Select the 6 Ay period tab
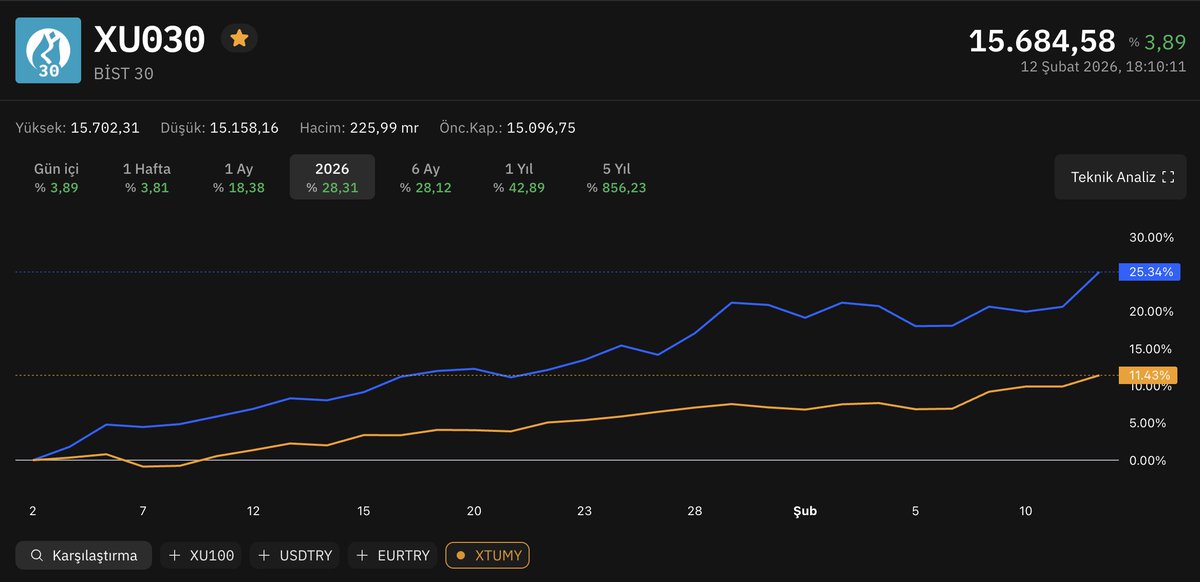 [425, 177]
